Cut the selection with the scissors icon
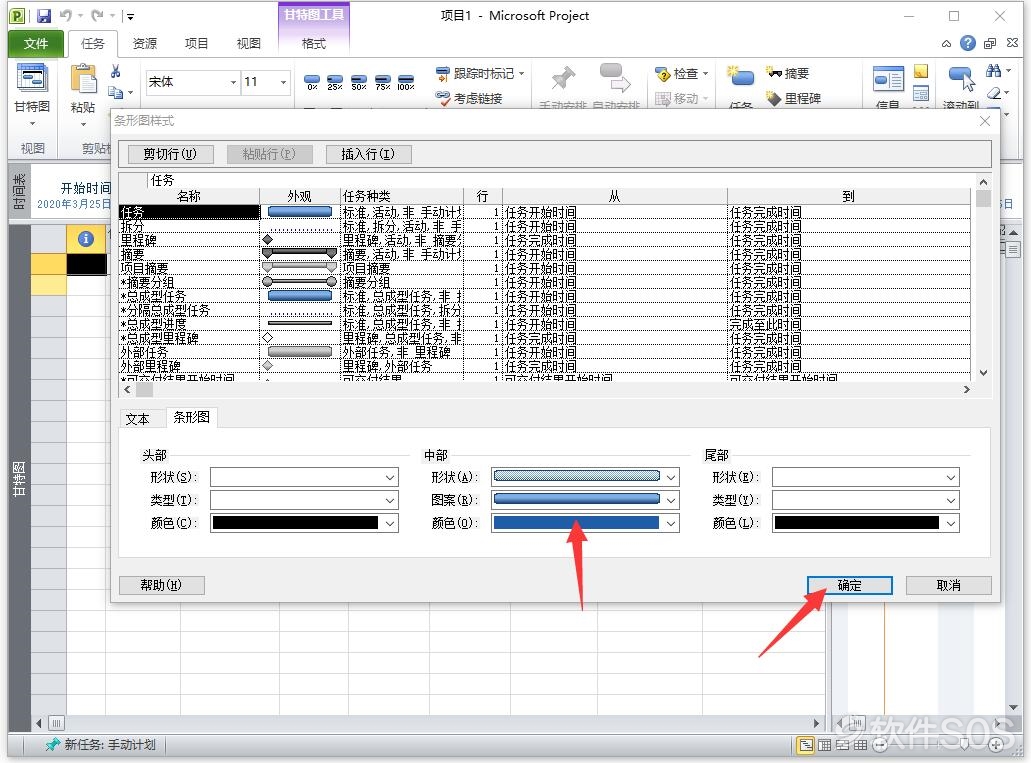 point(116,71)
